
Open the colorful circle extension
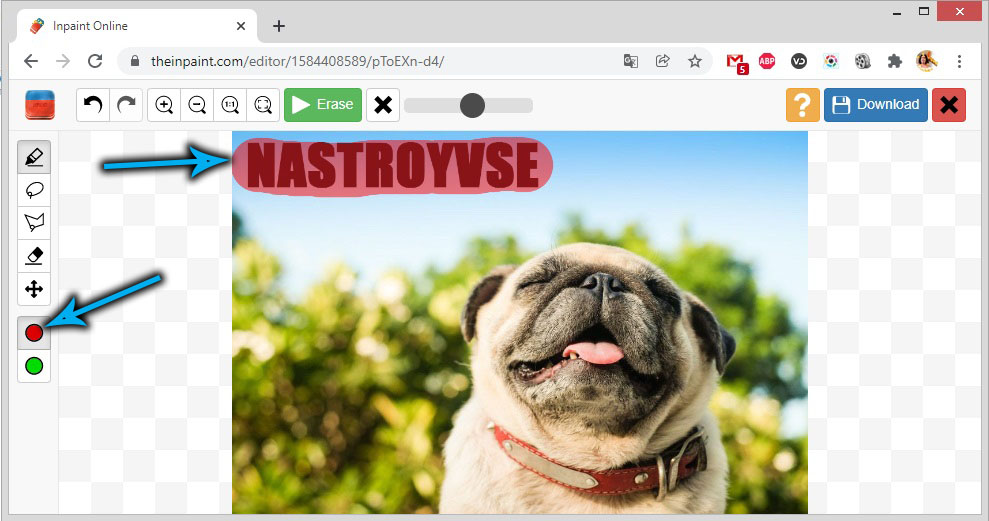831,61
